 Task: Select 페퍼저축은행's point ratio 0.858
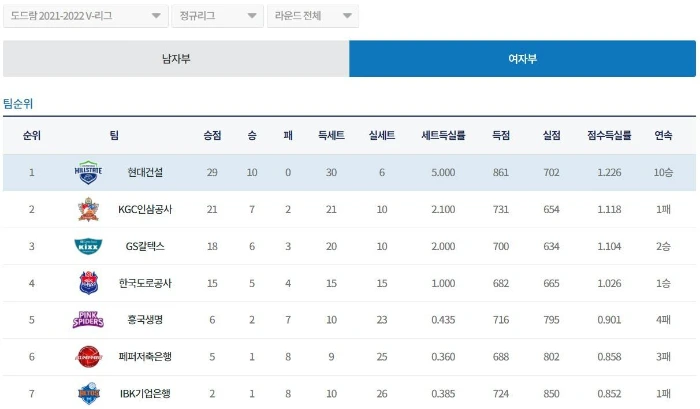(609, 357)
